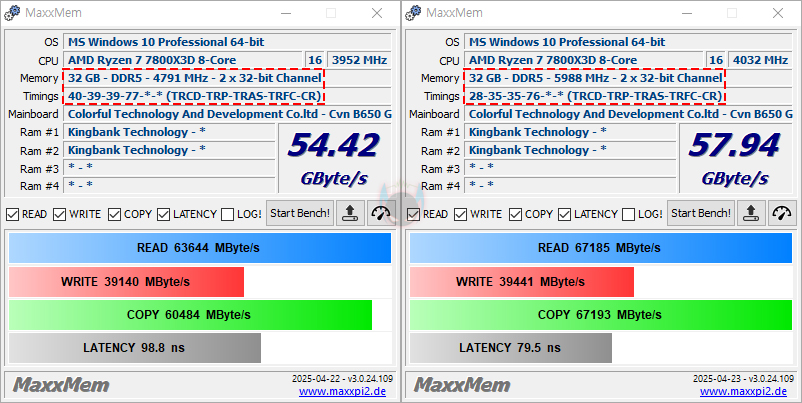The height and width of the screenshot is (403, 802).
Task: Minimize the left MaxxMem window
Action: point(285,13)
